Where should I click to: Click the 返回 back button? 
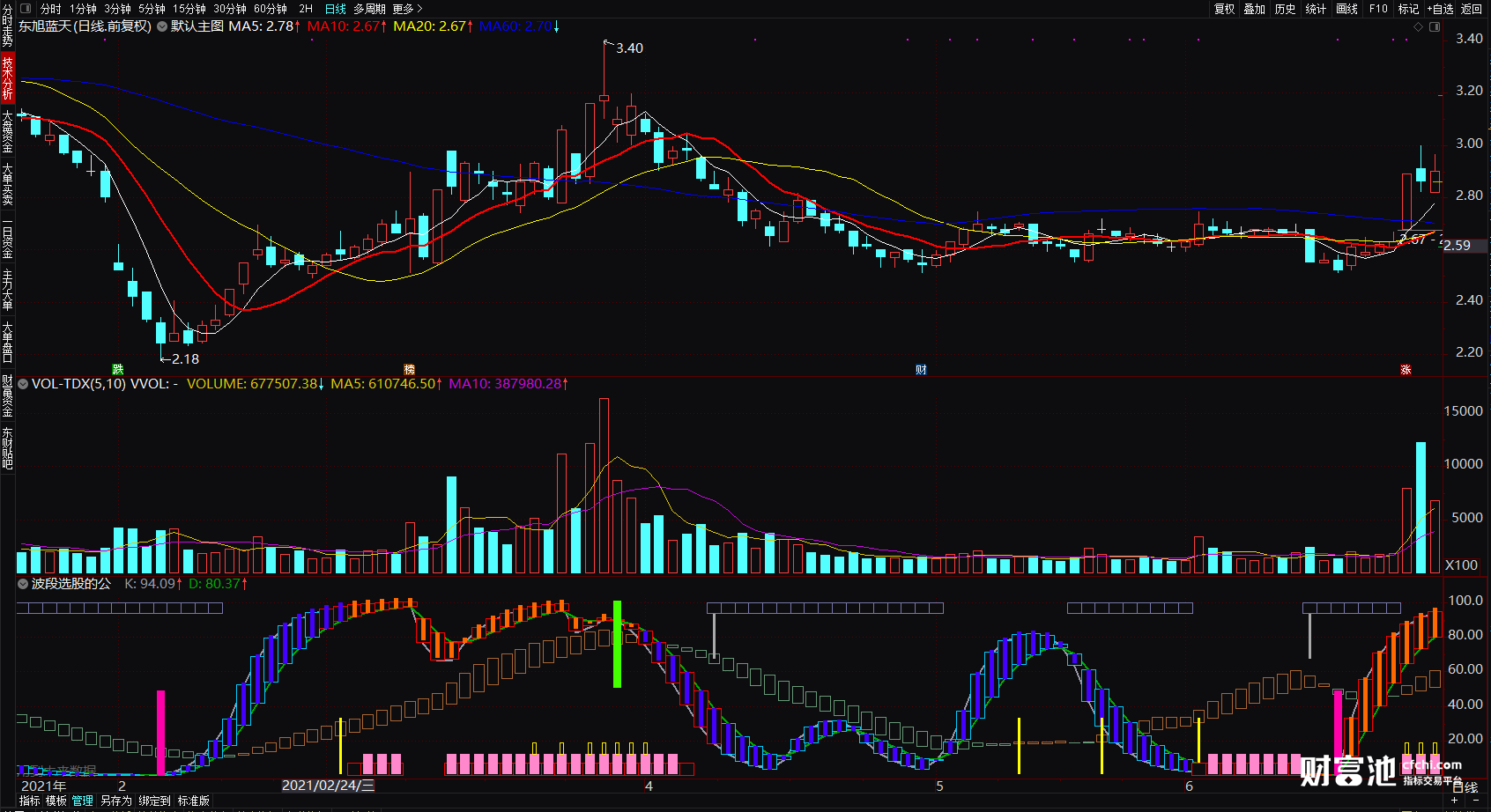click(x=1472, y=9)
